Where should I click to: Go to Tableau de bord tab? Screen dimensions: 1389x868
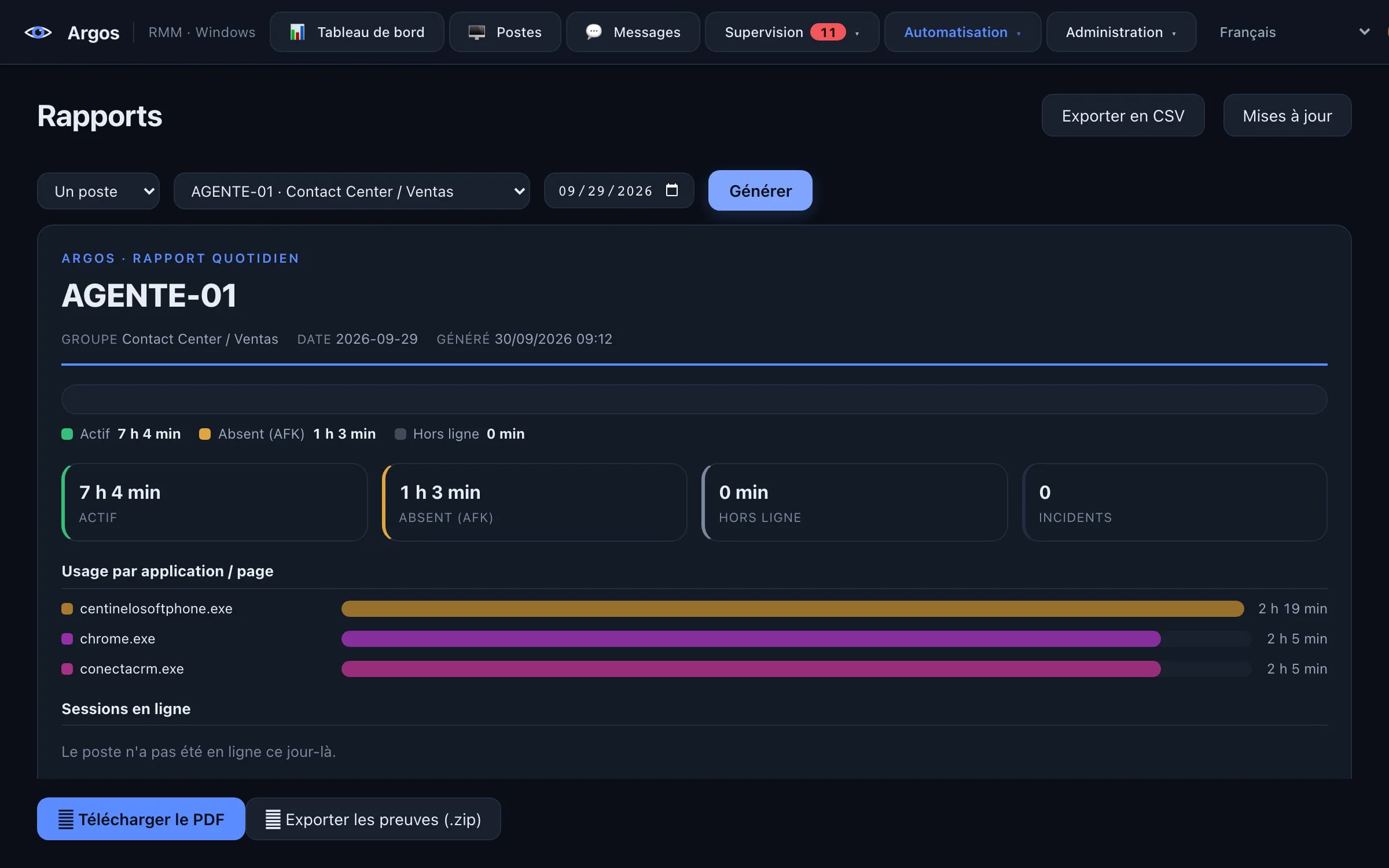click(357, 32)
